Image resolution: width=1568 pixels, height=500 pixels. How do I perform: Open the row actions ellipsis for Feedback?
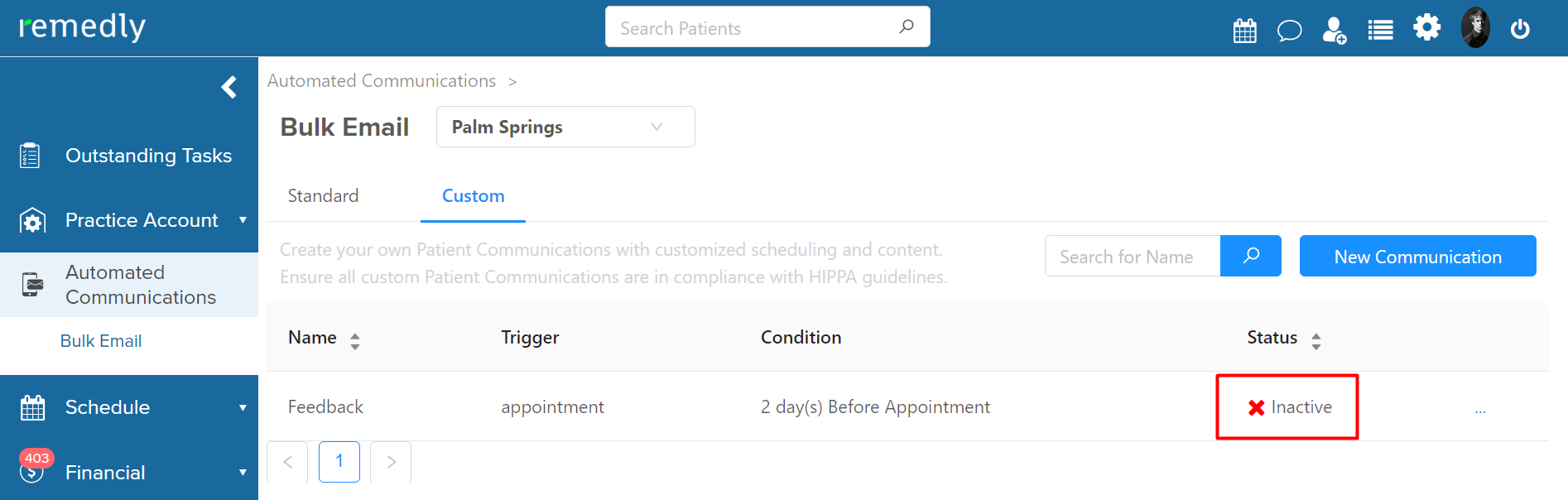pos(1480,410)
